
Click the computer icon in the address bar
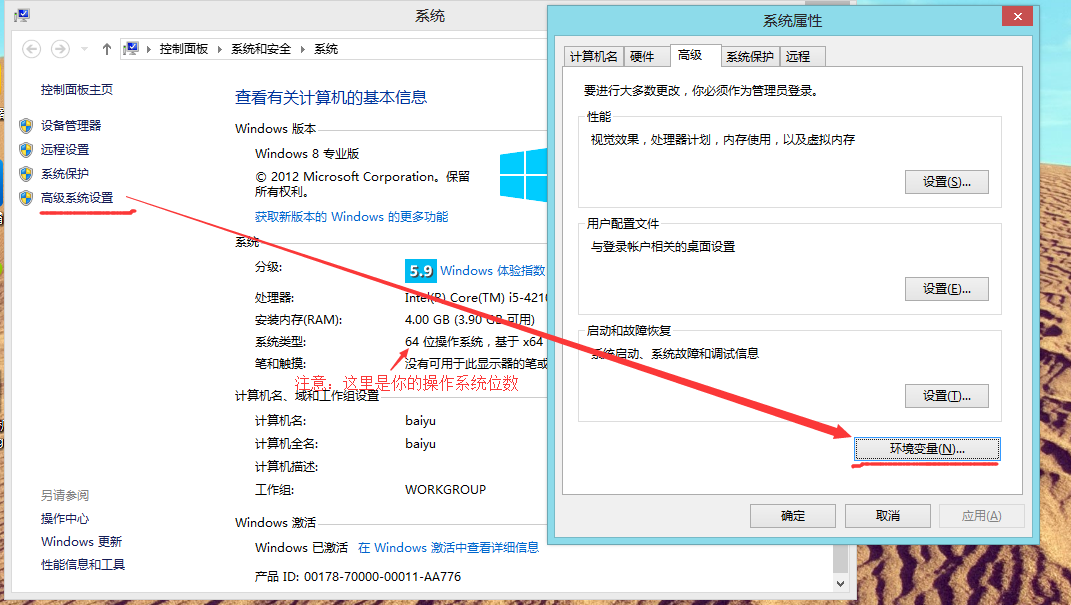pyautogui.click(x=131, y=48)
